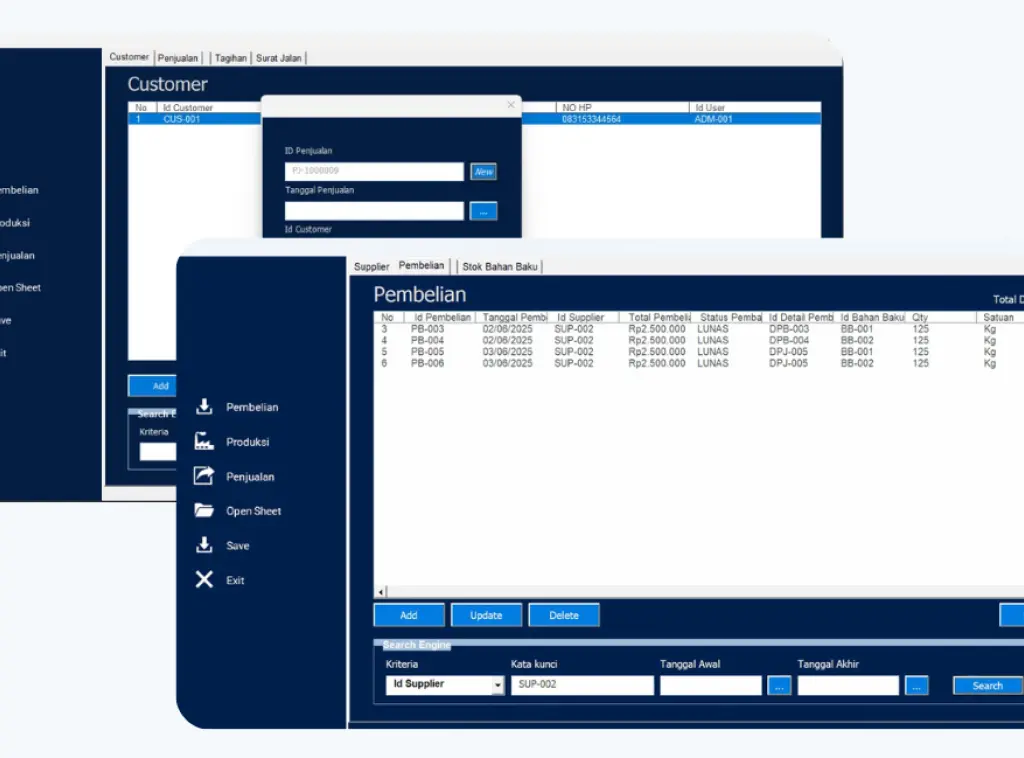Expand the Kriteria dropdown showing Id Supplier
1024x758 pixels.
tap(498, 686)
